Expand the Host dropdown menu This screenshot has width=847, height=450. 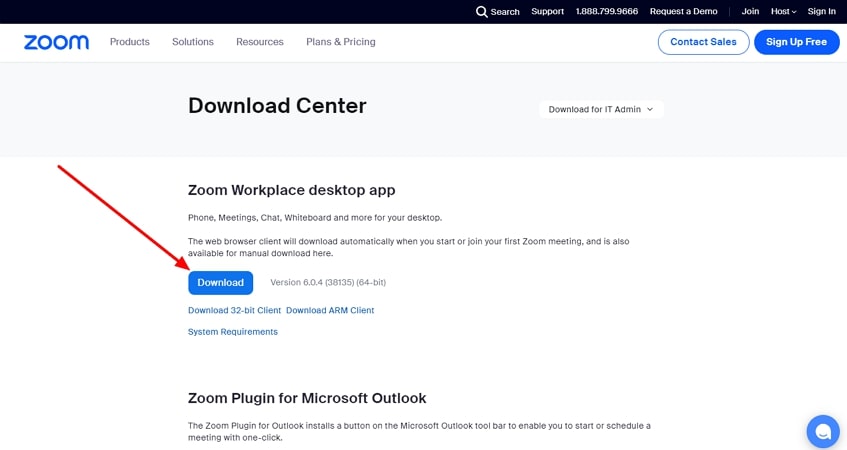783,12
